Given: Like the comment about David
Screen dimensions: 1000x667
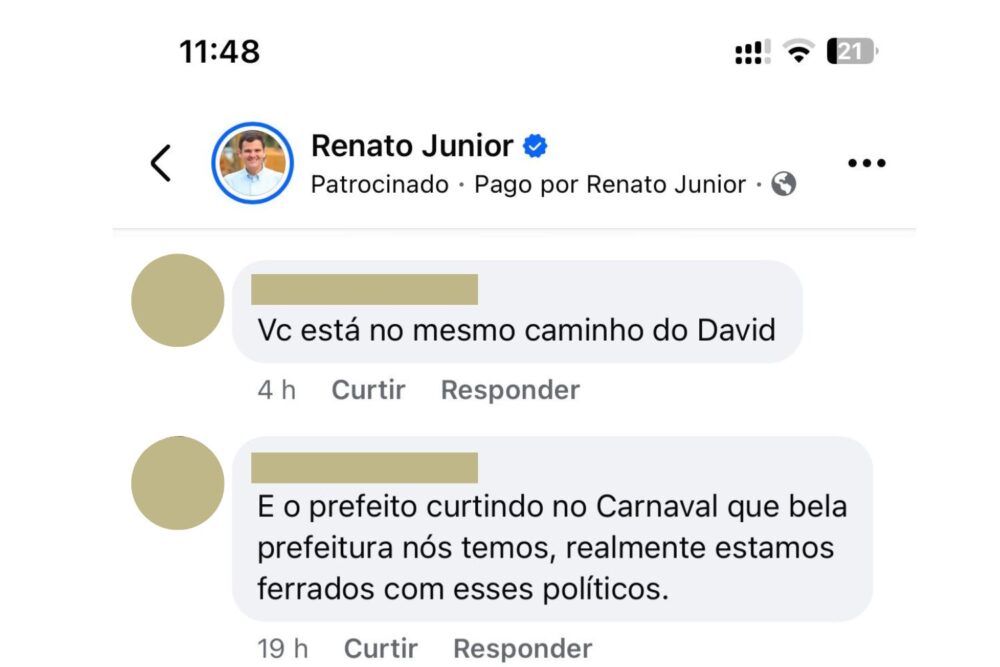Looking at the screenshot, I should (368, 390).
